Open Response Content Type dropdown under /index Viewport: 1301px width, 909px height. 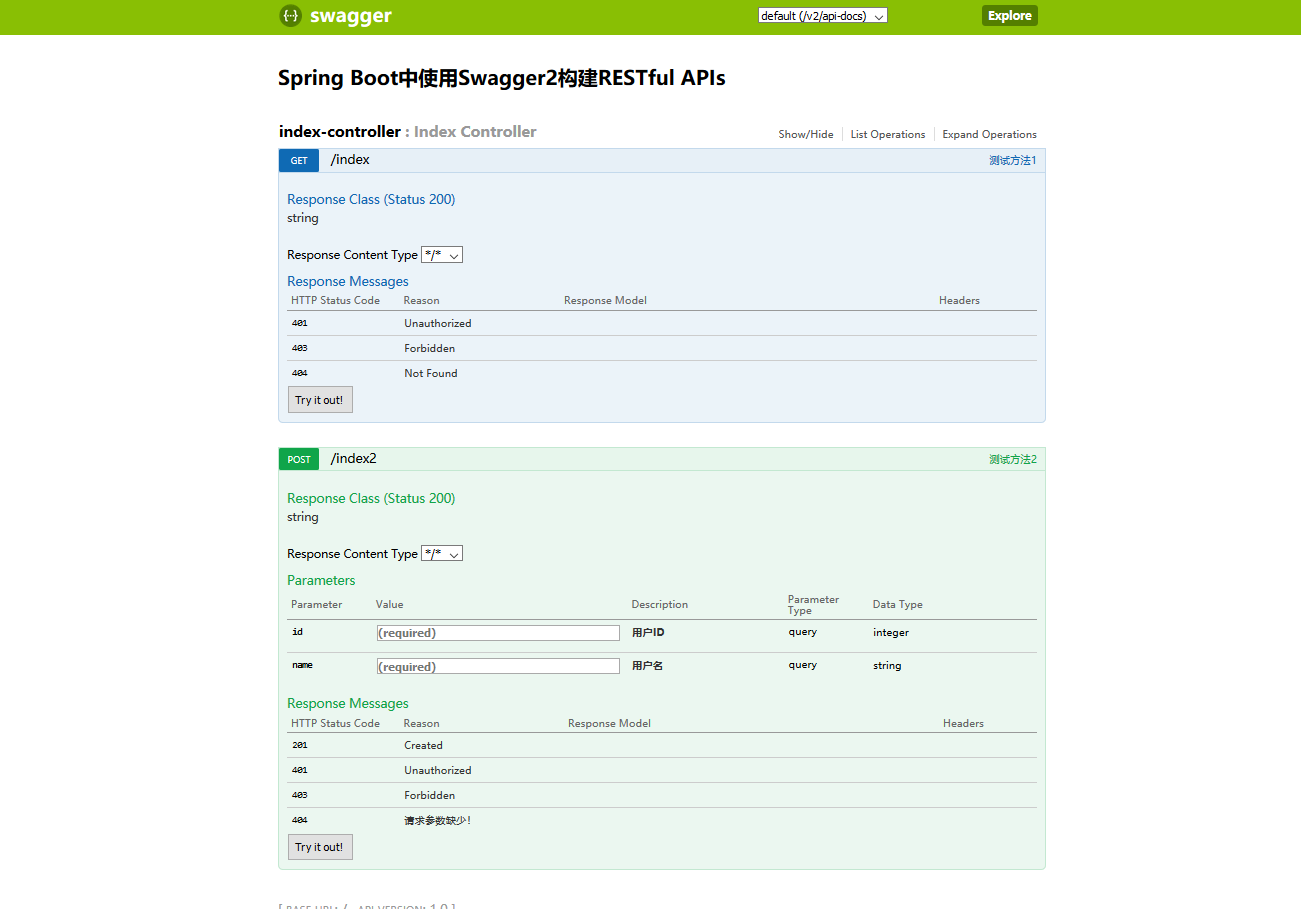tap(442, 255)
